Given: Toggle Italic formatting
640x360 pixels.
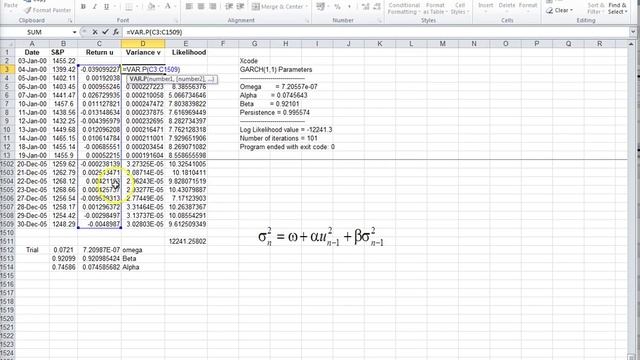Looking at the screenshot, I should point(95,7).
